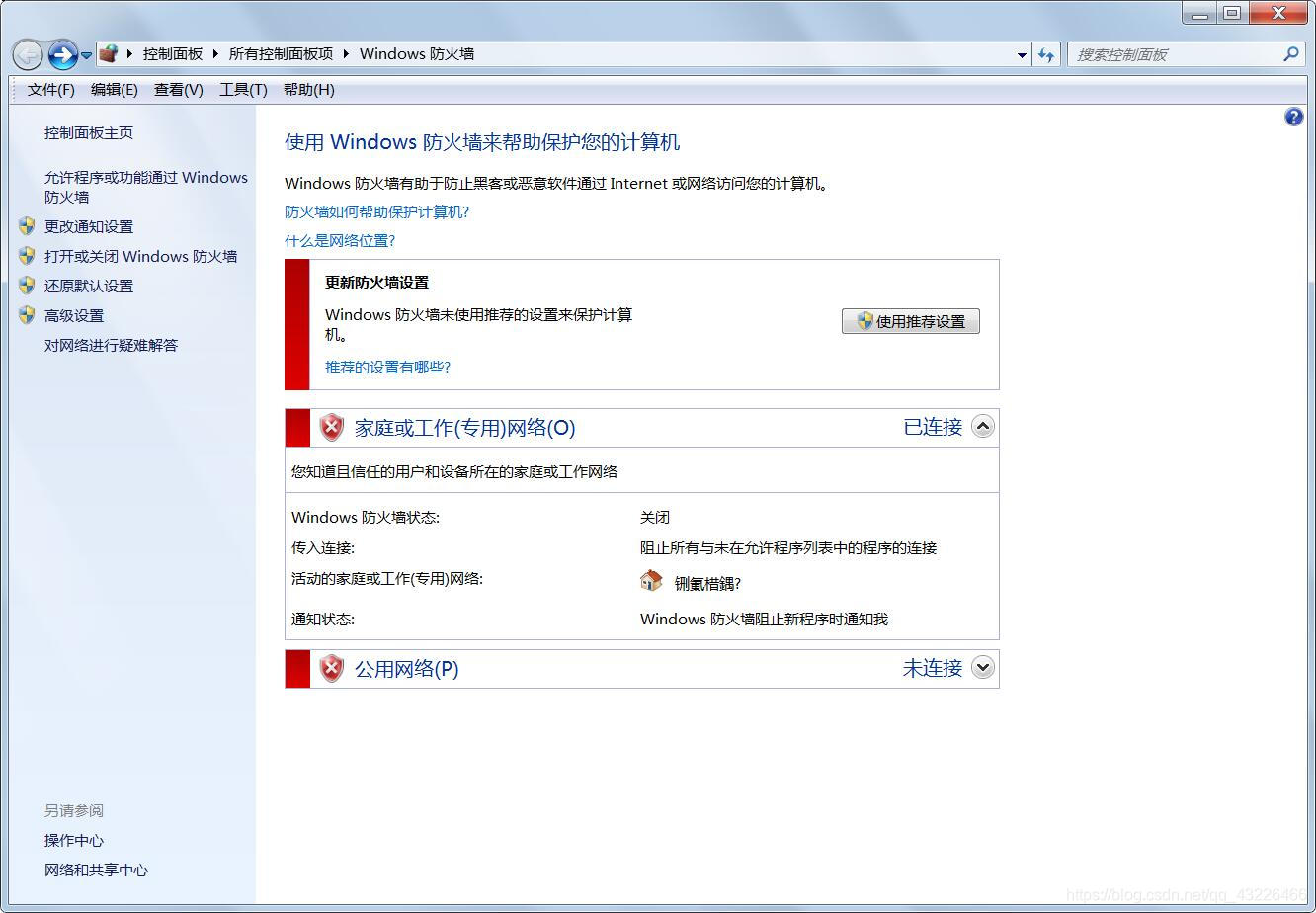Select 控制面板 in the address breadcrumb

point(173,54)
